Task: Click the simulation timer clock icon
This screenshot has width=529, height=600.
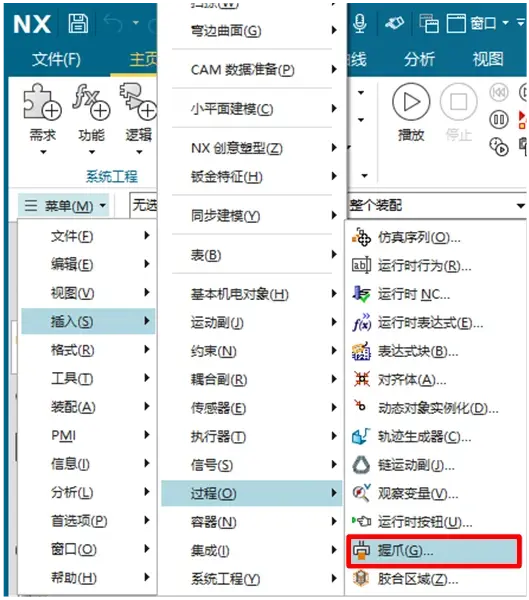Action: click(x=499, y=147)
